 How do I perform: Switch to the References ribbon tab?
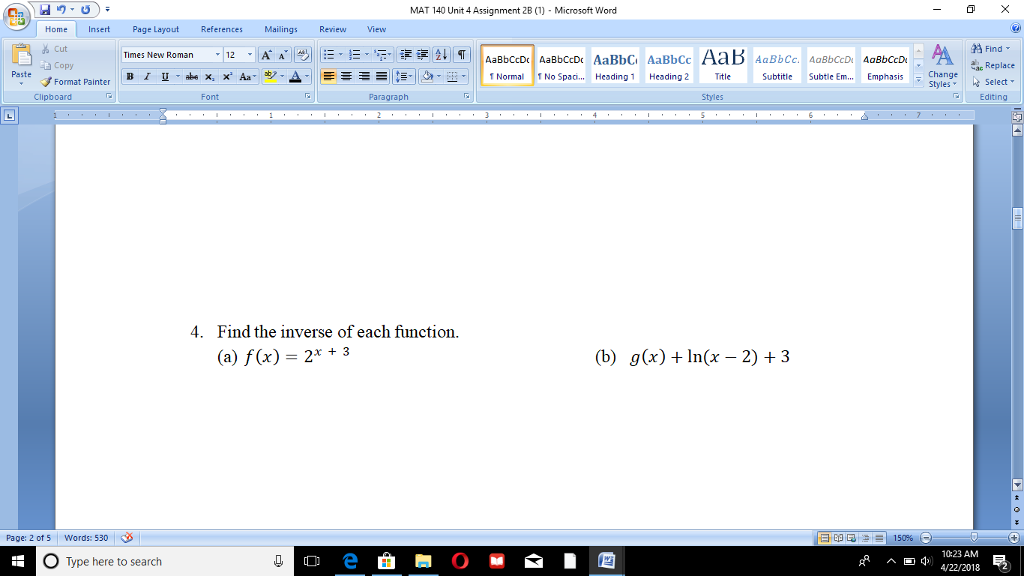pyautogui.click(x=221, y=29)
